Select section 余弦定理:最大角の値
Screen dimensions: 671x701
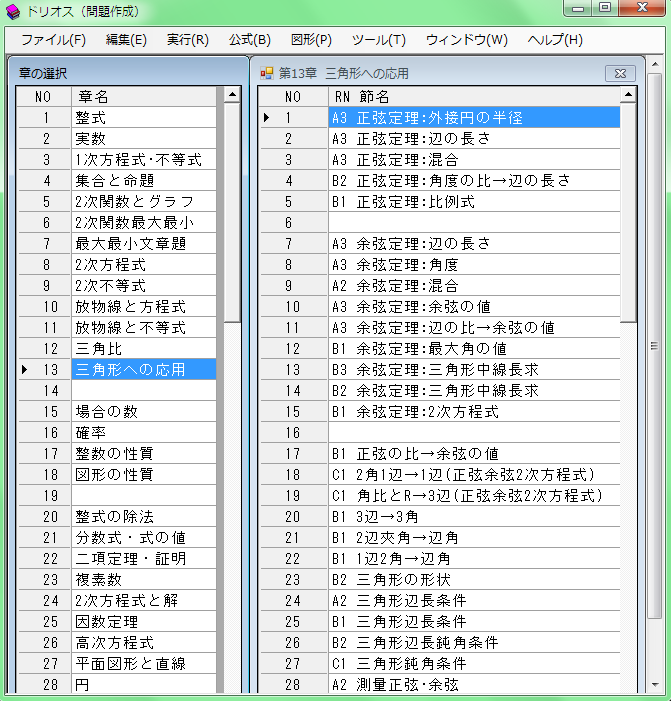[474, 349]
